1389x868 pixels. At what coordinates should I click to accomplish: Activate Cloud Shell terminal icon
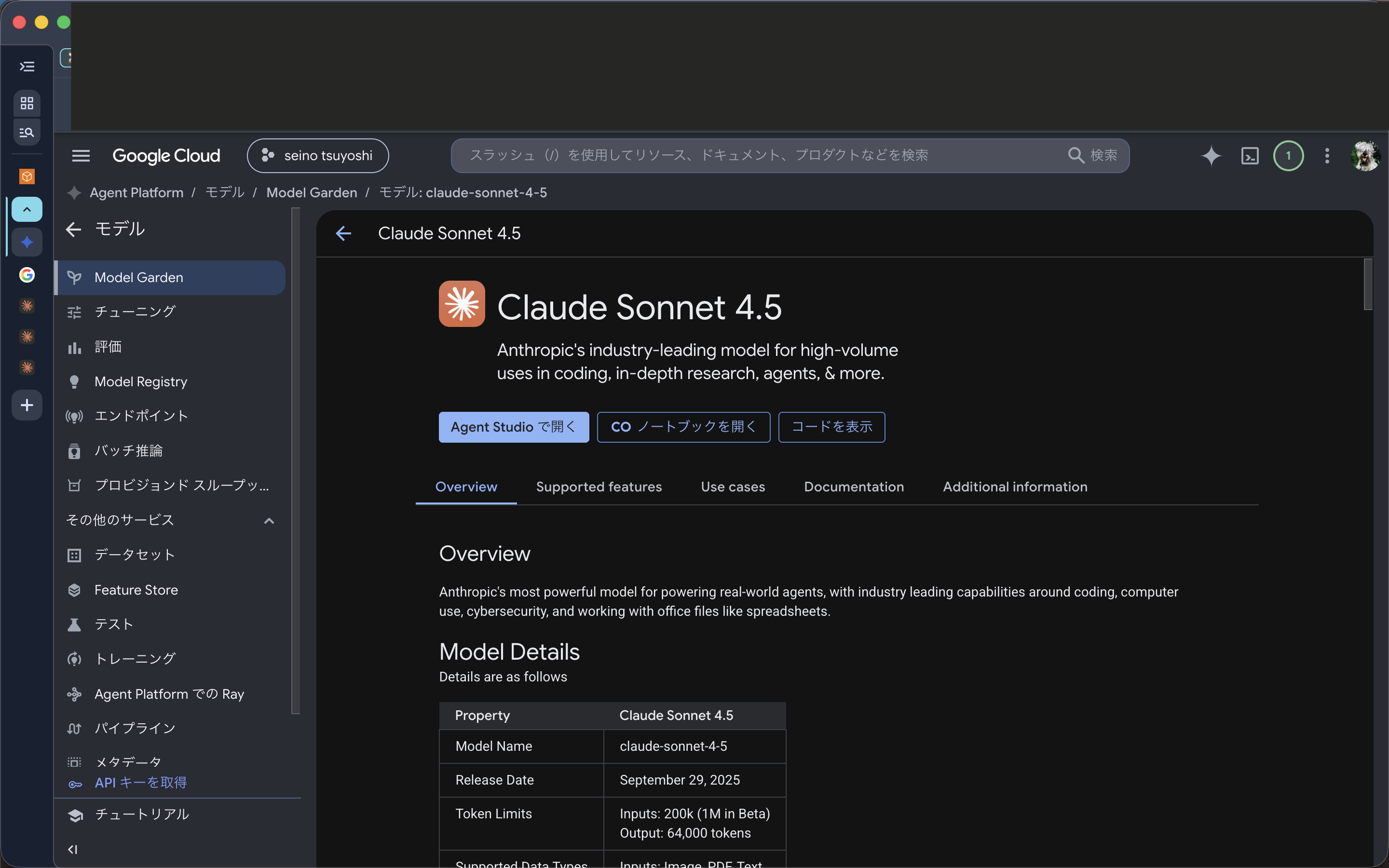point(1250,156)
